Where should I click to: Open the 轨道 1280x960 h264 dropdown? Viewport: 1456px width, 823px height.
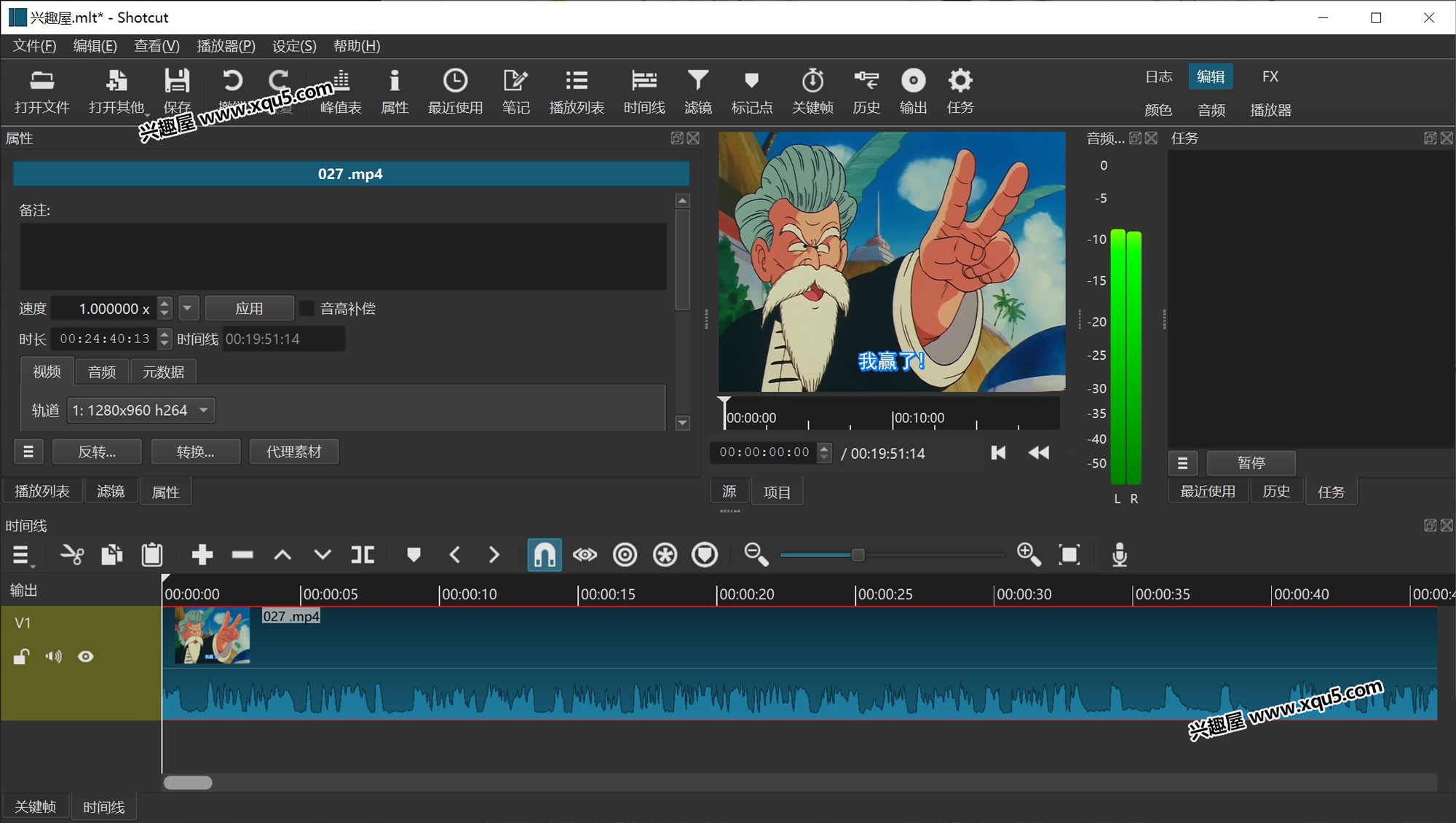tap(141, 411)
